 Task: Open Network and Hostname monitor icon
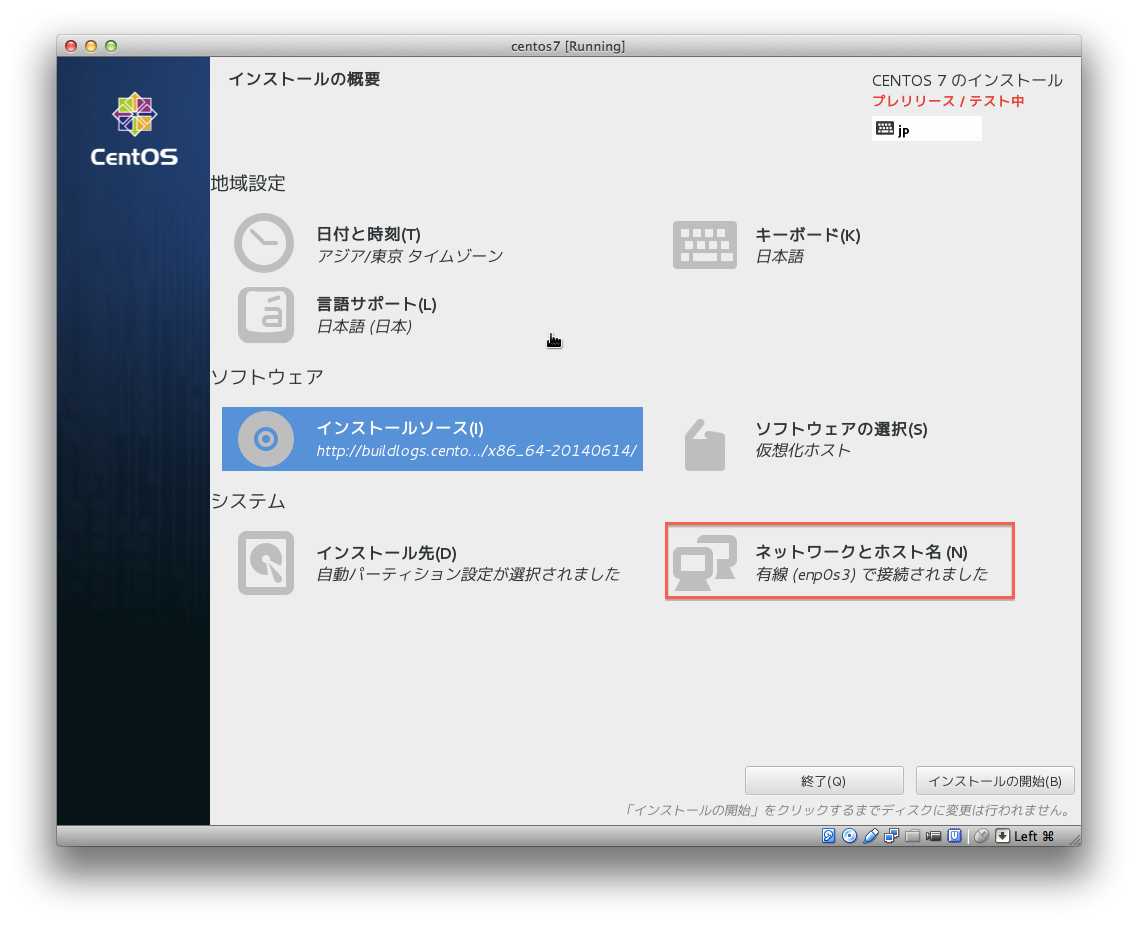click(x=705, y=562)
